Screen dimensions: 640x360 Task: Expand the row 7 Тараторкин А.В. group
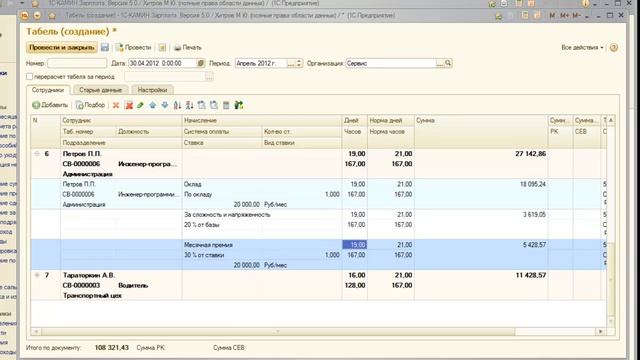[x=37, y=276]
